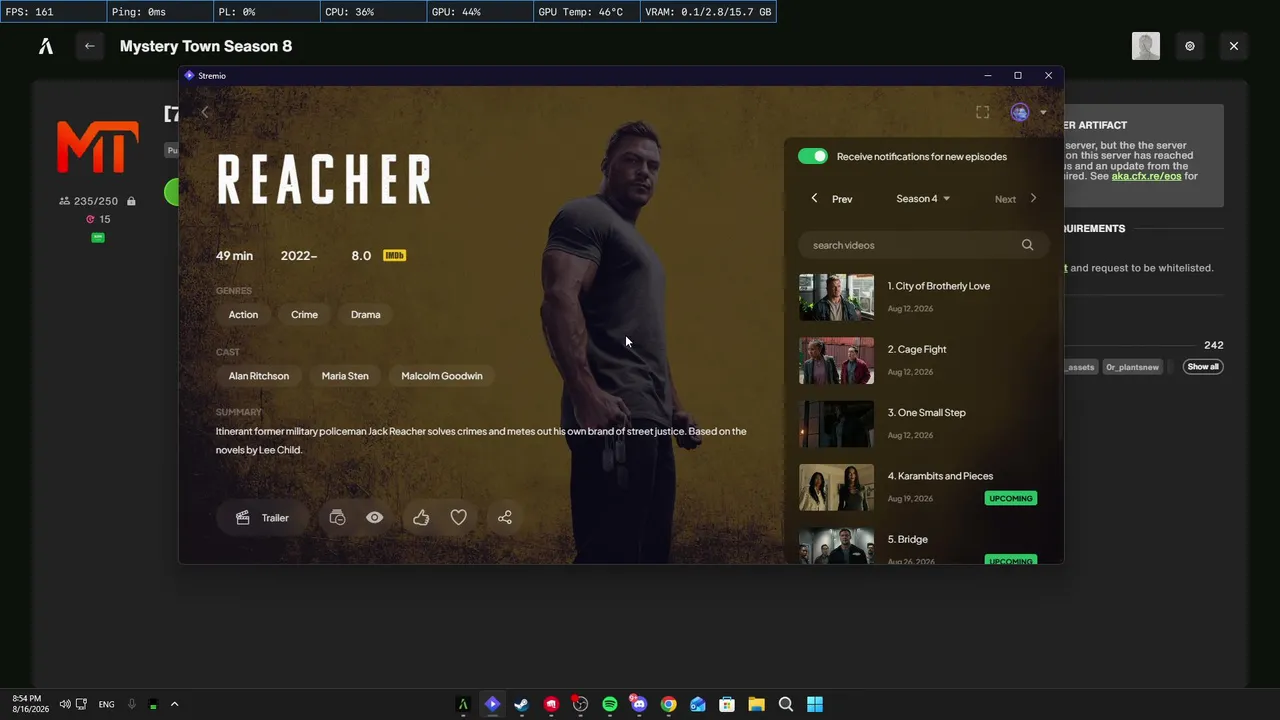Open Spotify from the taskbar
This screenshot has width=1280, height=720.
click(610, 704)
